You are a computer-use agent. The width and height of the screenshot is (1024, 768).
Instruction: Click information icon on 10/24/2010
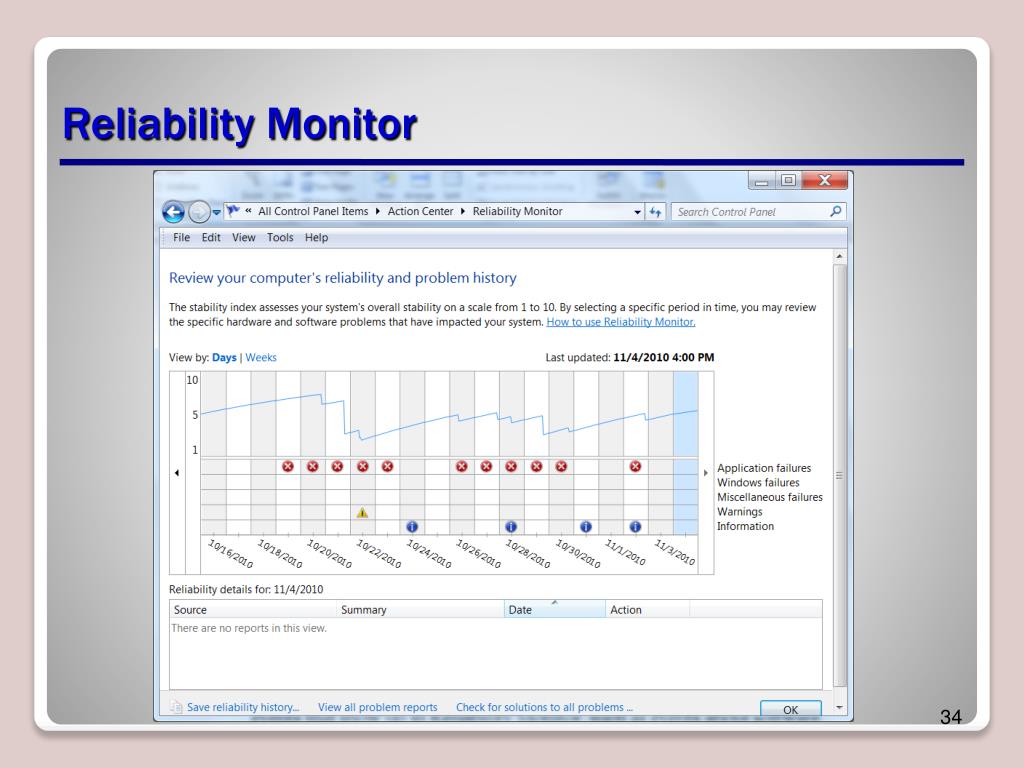(412, 526)
